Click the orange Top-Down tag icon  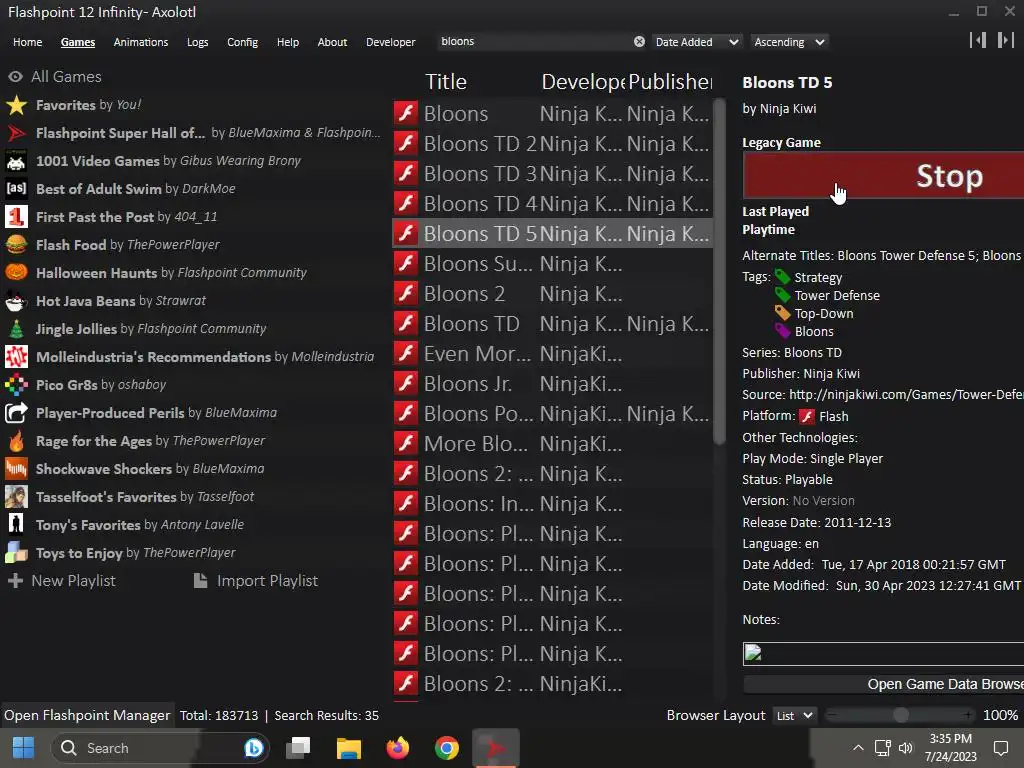coord(782,313)
